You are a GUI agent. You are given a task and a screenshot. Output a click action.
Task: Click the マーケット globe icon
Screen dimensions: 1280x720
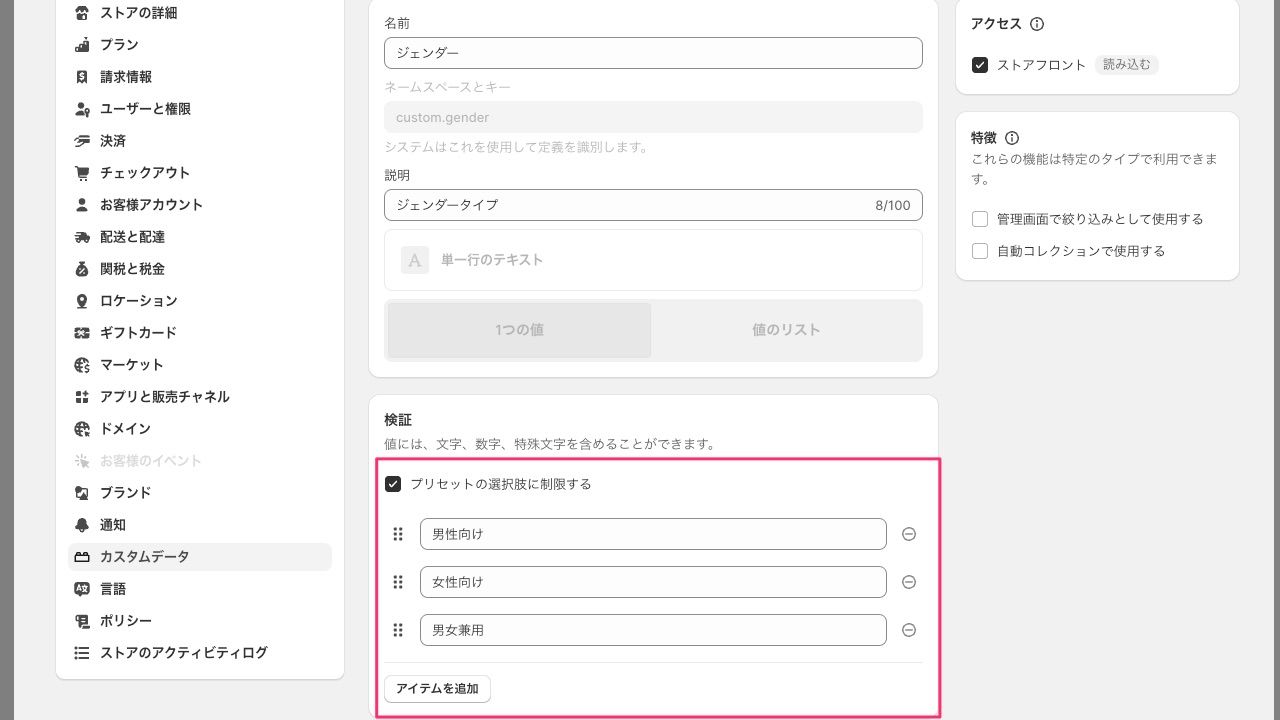point(82,365)
